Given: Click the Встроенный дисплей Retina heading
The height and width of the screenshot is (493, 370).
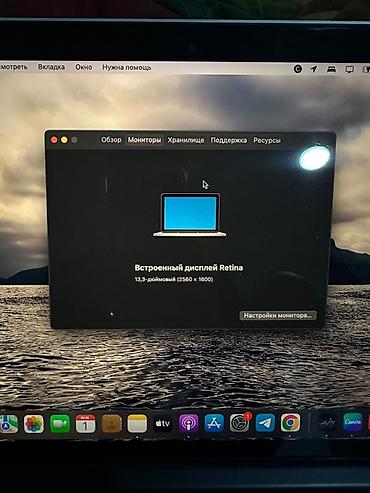Looking at the screenshot, I should point(189,268).
